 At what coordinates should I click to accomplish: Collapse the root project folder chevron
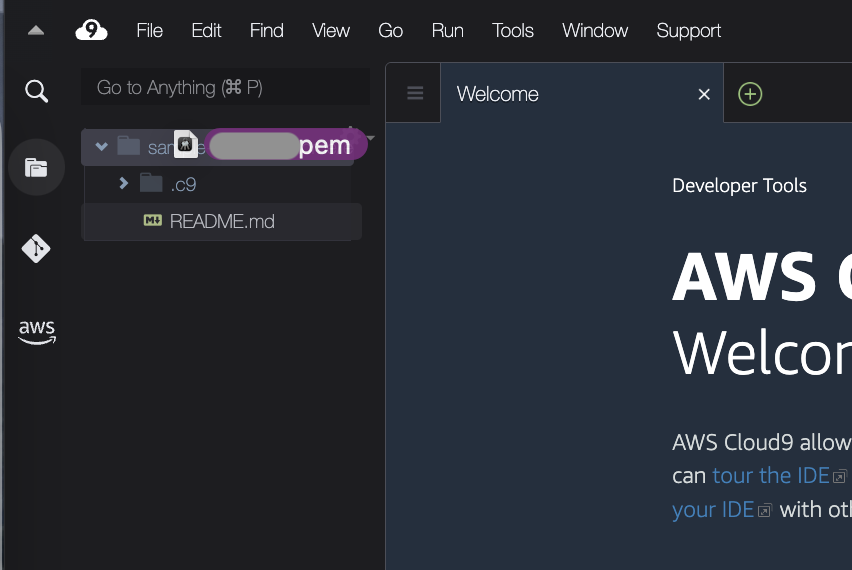point(102,146)
